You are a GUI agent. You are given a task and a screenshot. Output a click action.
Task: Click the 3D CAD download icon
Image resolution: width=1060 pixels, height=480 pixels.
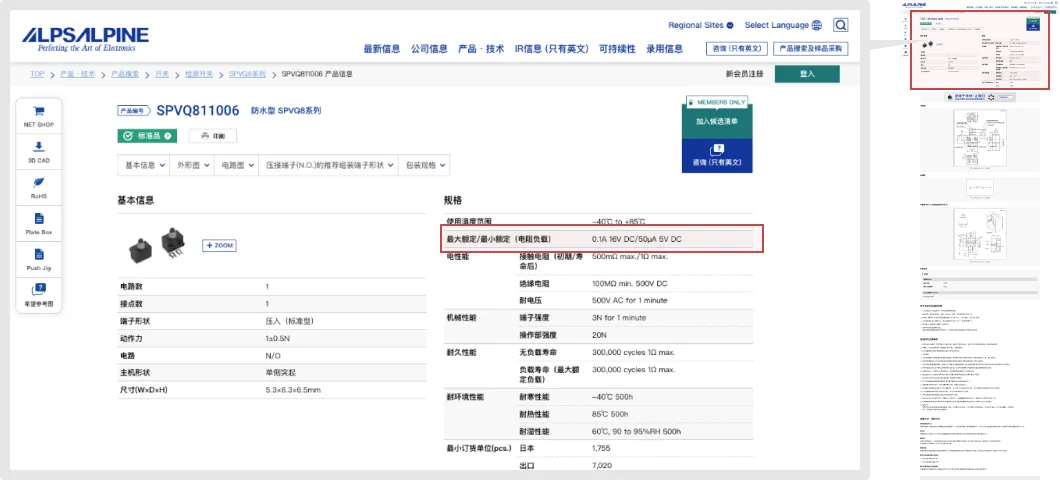click(x=38, y=148)
